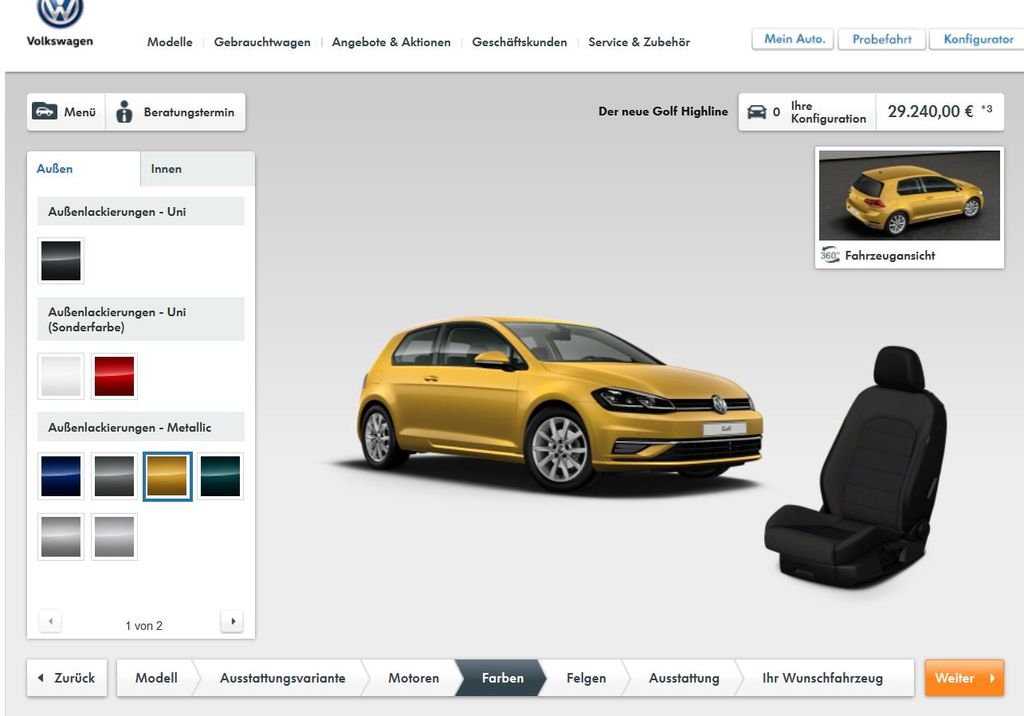Click the Weiter button
The image size is (1024, 716).
(964, 678)
